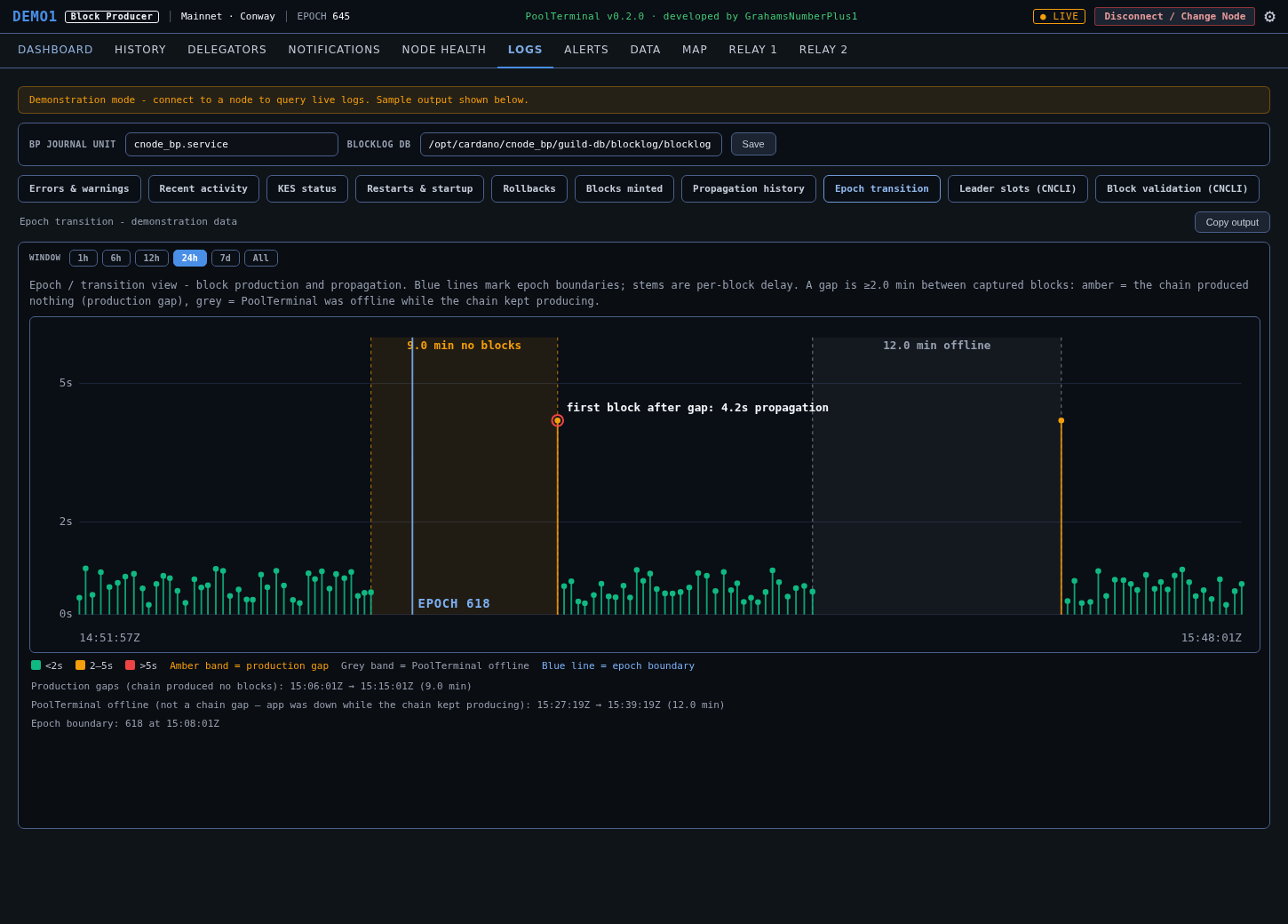Click the Mainnet · Conway label
This screenshot has height=924, width=1288.
[x=228, y=17]
